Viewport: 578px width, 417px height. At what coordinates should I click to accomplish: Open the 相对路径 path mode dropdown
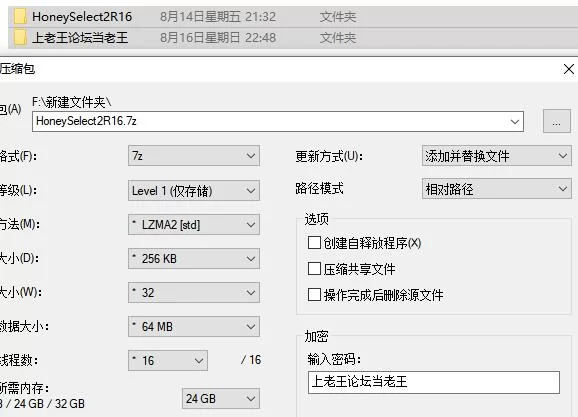tap(497, 189)
